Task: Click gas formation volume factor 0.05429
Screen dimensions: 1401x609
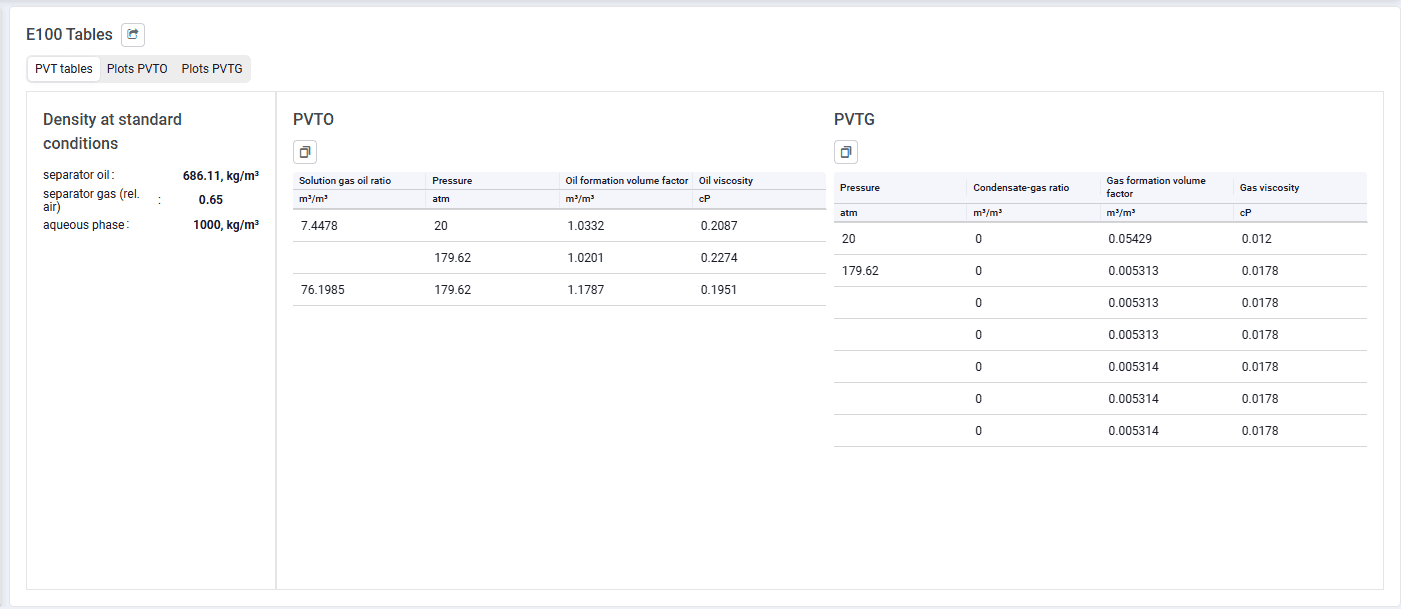Action: click(x=1131, y=239)
